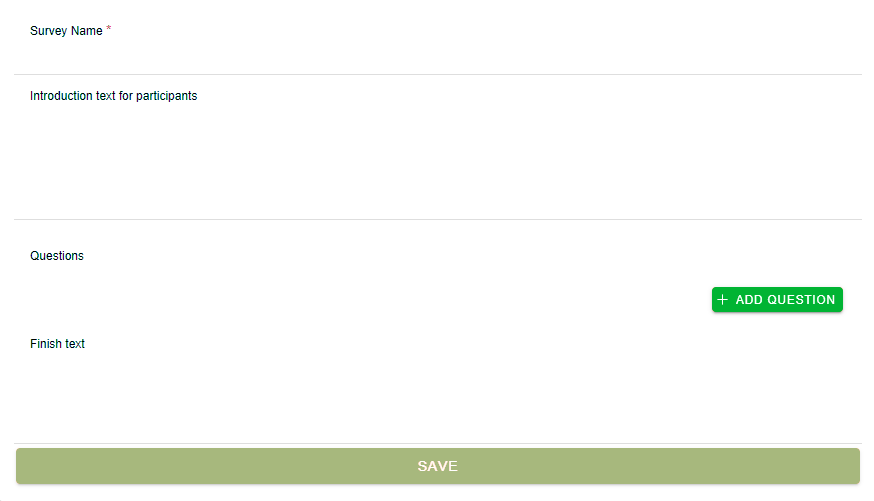
Task: Select the 'Introduction text for participants' label
Action: (x=114, y=96)
